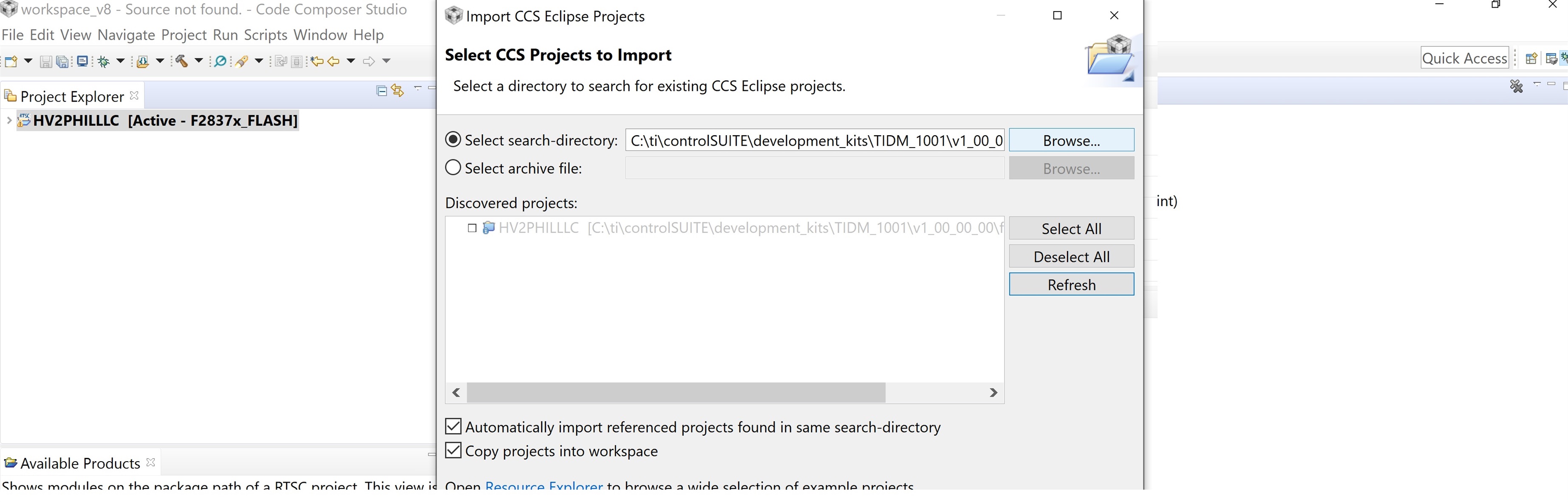Click Collapse All in Project Explorer
1568x502 pixels.
click(x=382, y=91)
